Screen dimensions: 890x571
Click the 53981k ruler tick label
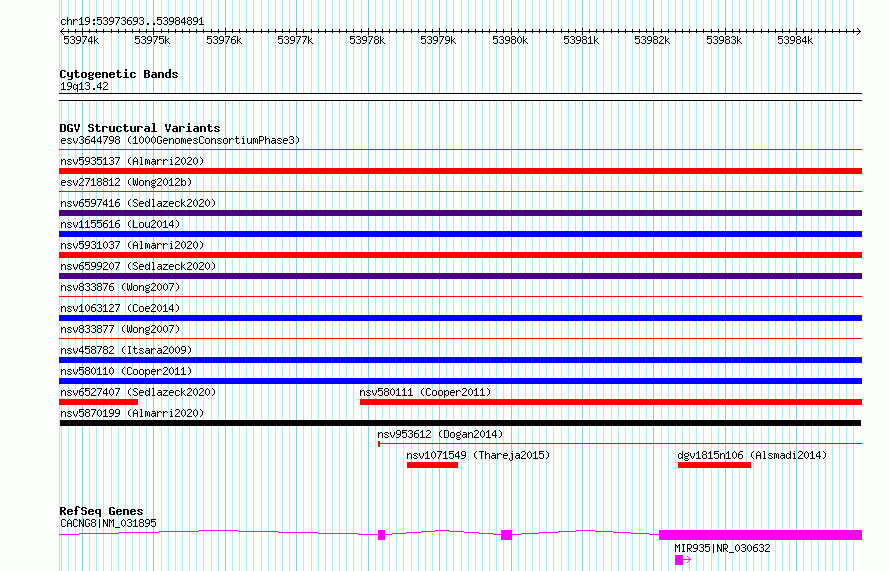[x=581, y=40]
